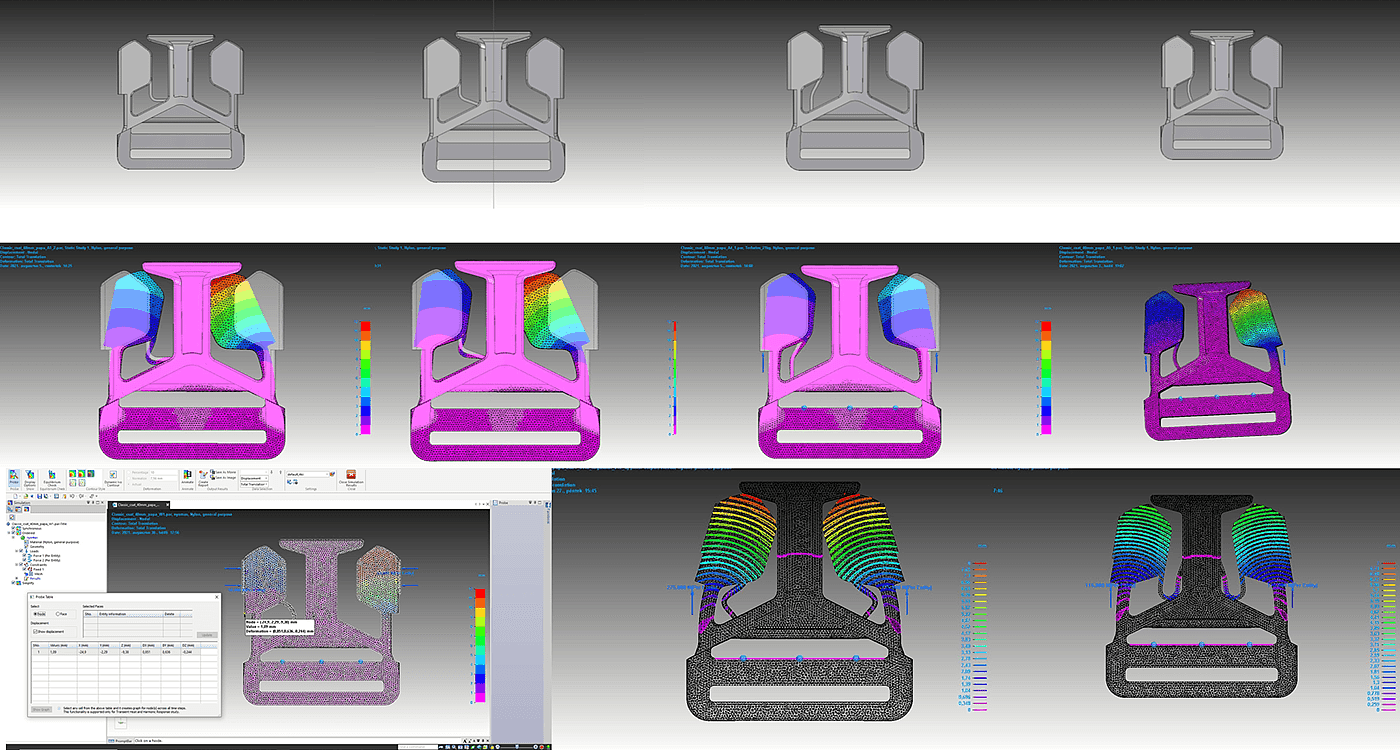Click the Show Graph button
This screenshot has height=750, width=1400.
click(x=41, y=709)
